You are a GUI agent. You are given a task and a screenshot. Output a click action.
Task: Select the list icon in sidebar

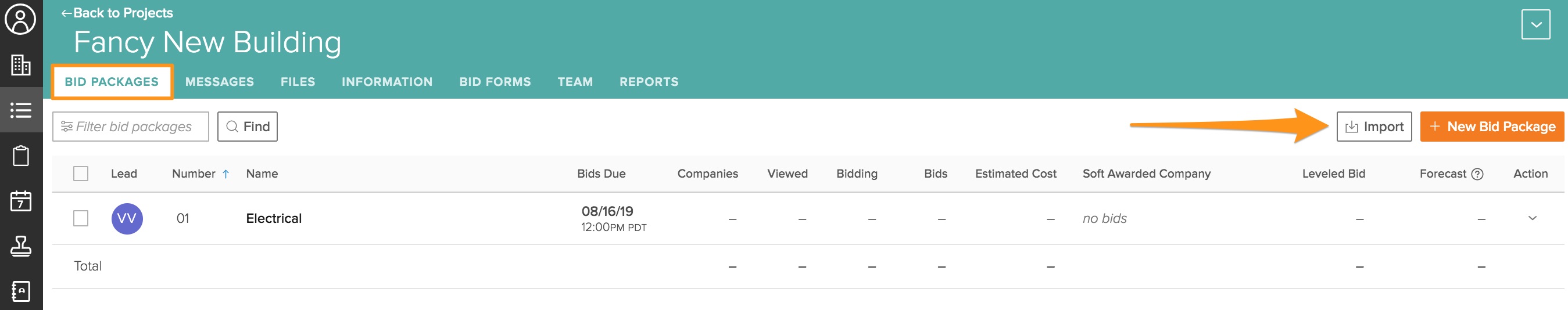pos(21,111)
